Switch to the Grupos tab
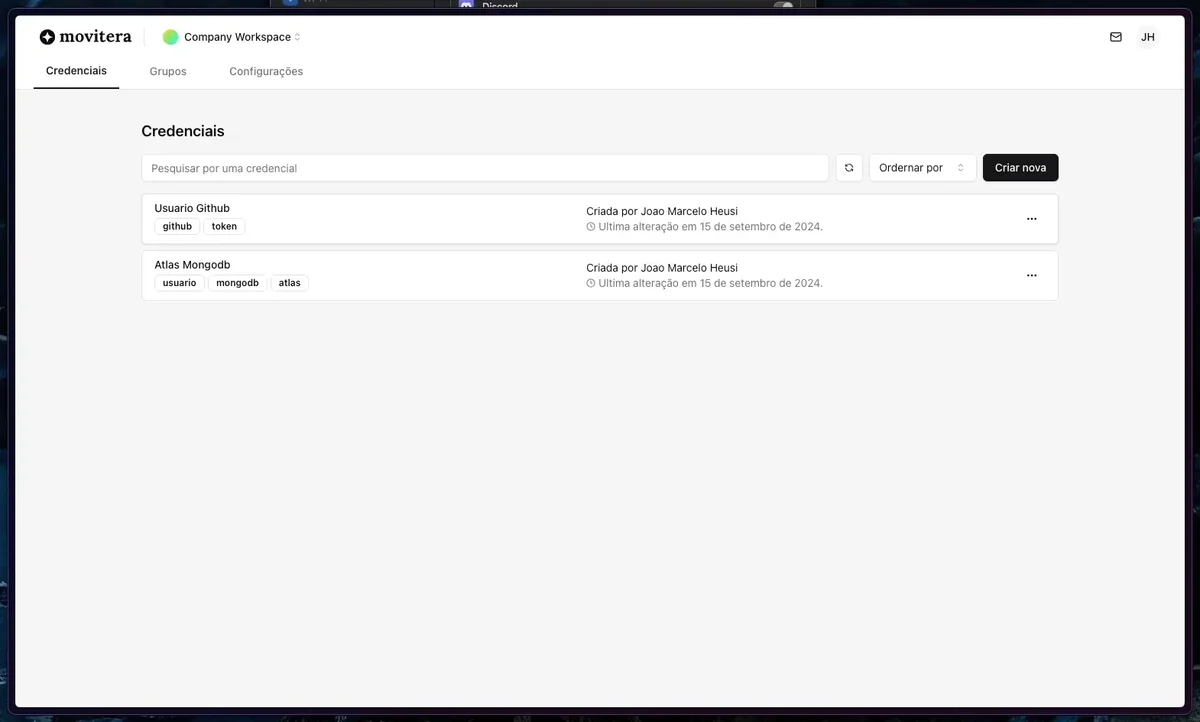The image size is (1200, 722). [x=167, y=71]
